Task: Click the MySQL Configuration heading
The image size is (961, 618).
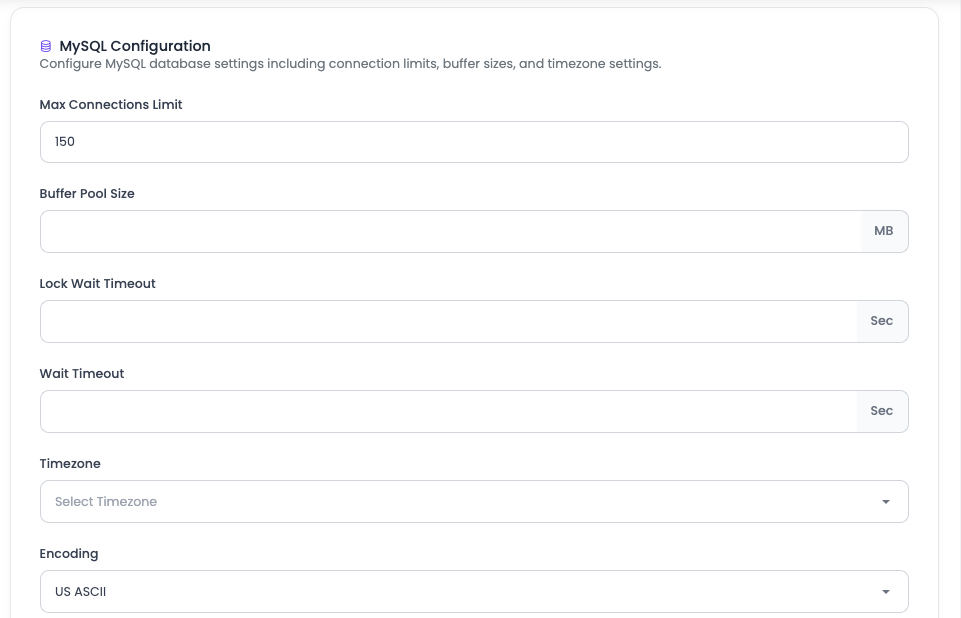Action: pos(135,45)
